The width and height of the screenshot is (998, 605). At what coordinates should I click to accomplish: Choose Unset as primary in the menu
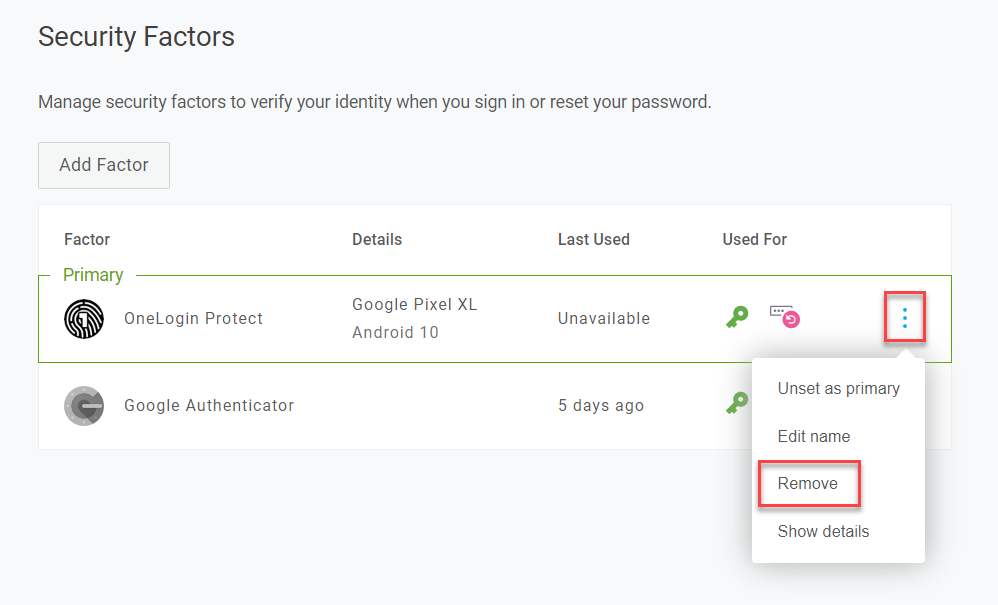pos(838,388)
